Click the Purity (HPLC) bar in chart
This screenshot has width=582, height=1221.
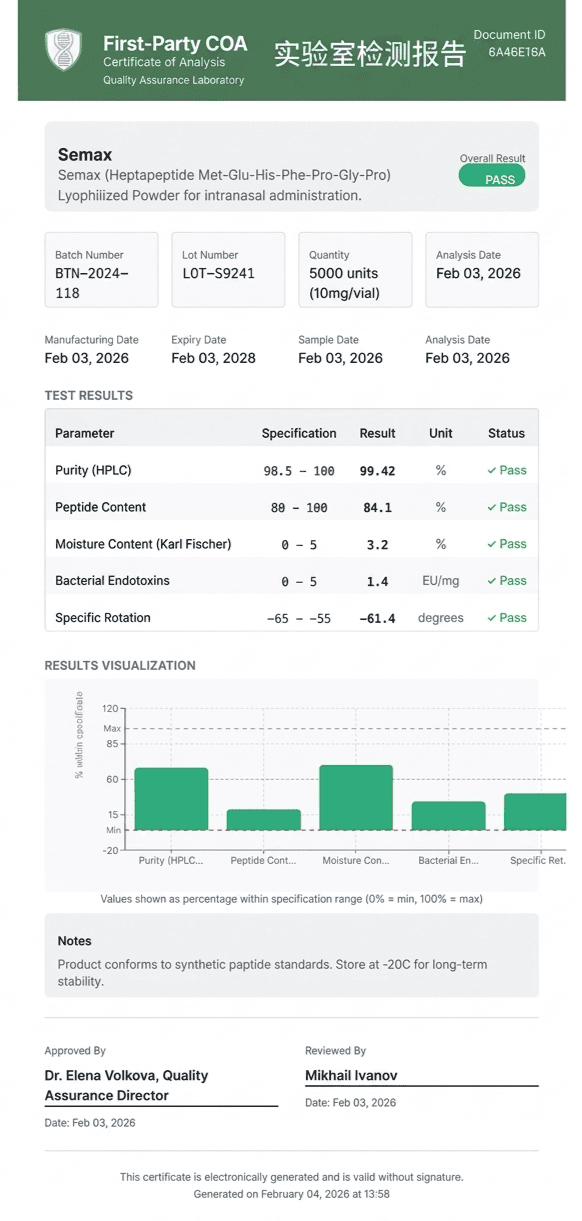point(171,799)
